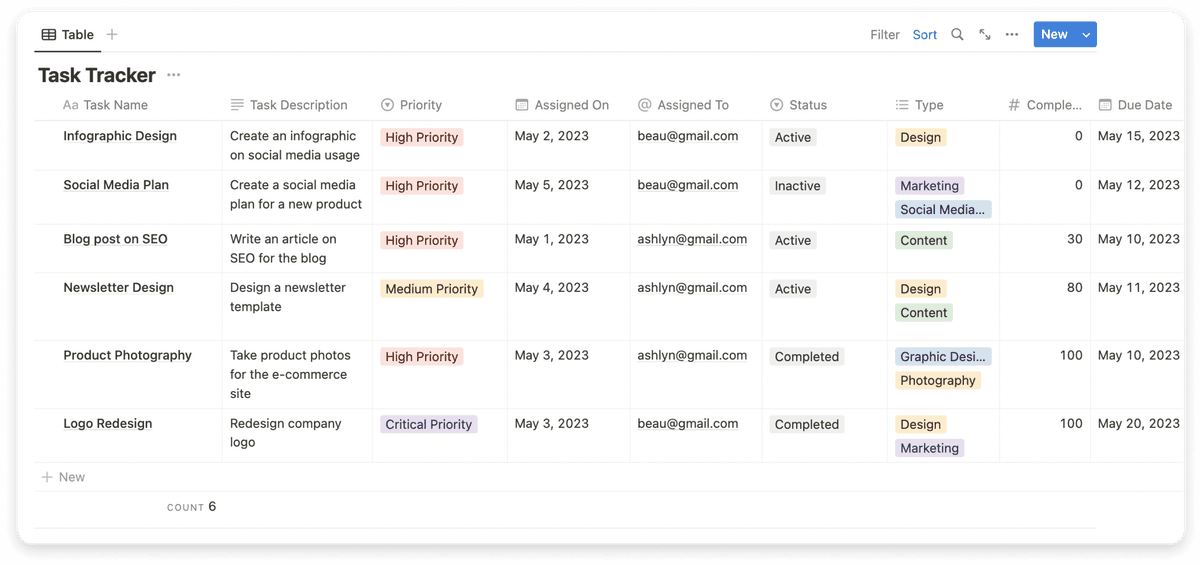Open the toolbar three-dots menu
1200x565 pixels.
click(1012, 34)
